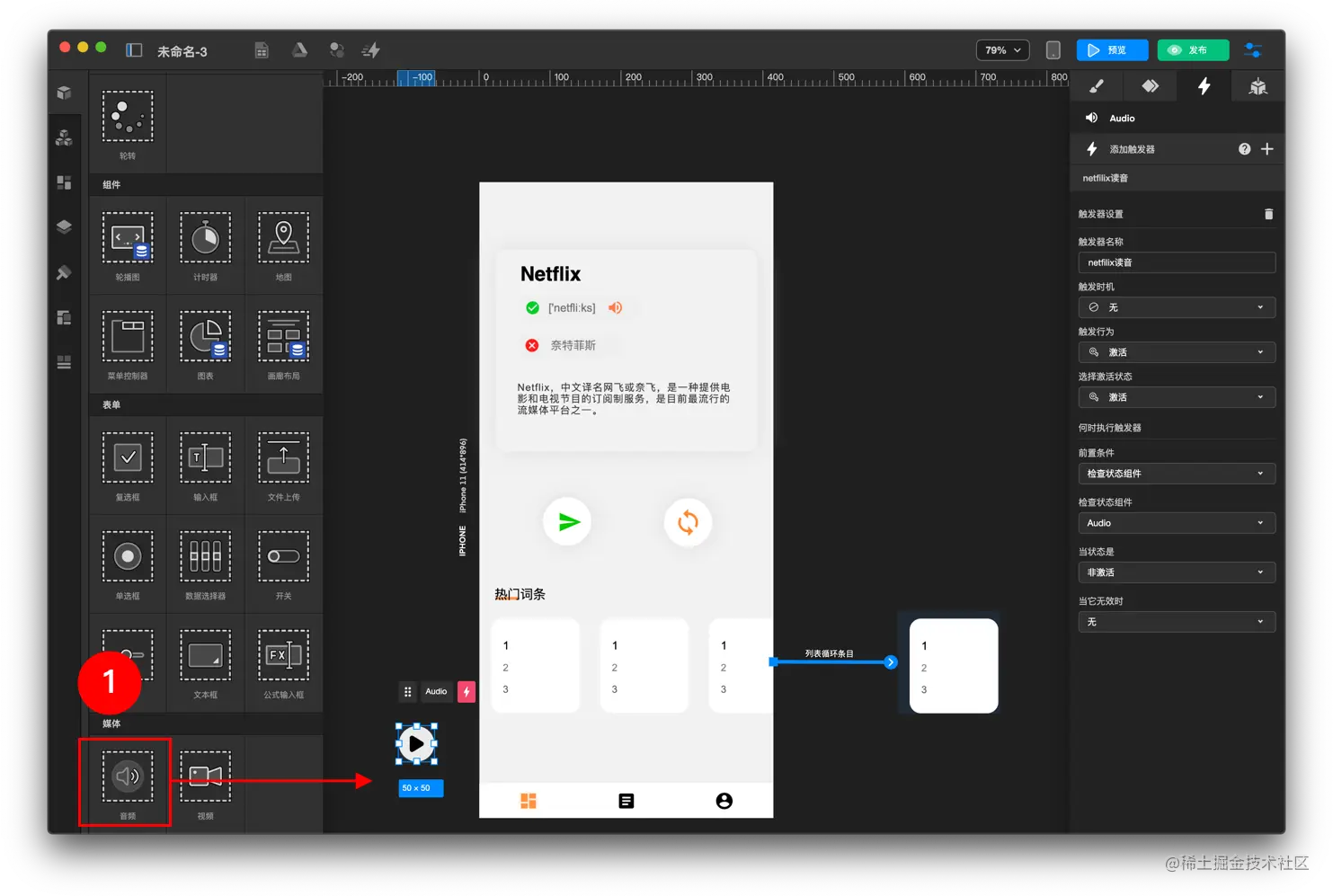Viewport: 1333px width, 896px height.
Task: Click the 发布 publish button
Action: click(x=1193, y=50)
